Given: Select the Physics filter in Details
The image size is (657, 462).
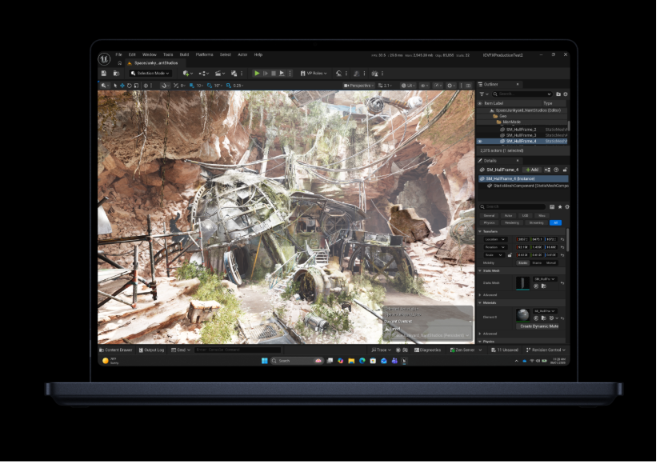Looking at the screenshot, I should tap(489, 222).
